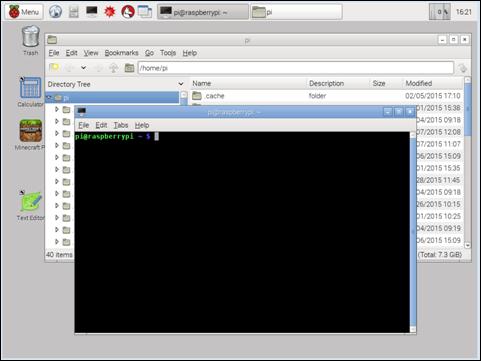Switch to the pi file manager taskbar button

tap(296, 12)
